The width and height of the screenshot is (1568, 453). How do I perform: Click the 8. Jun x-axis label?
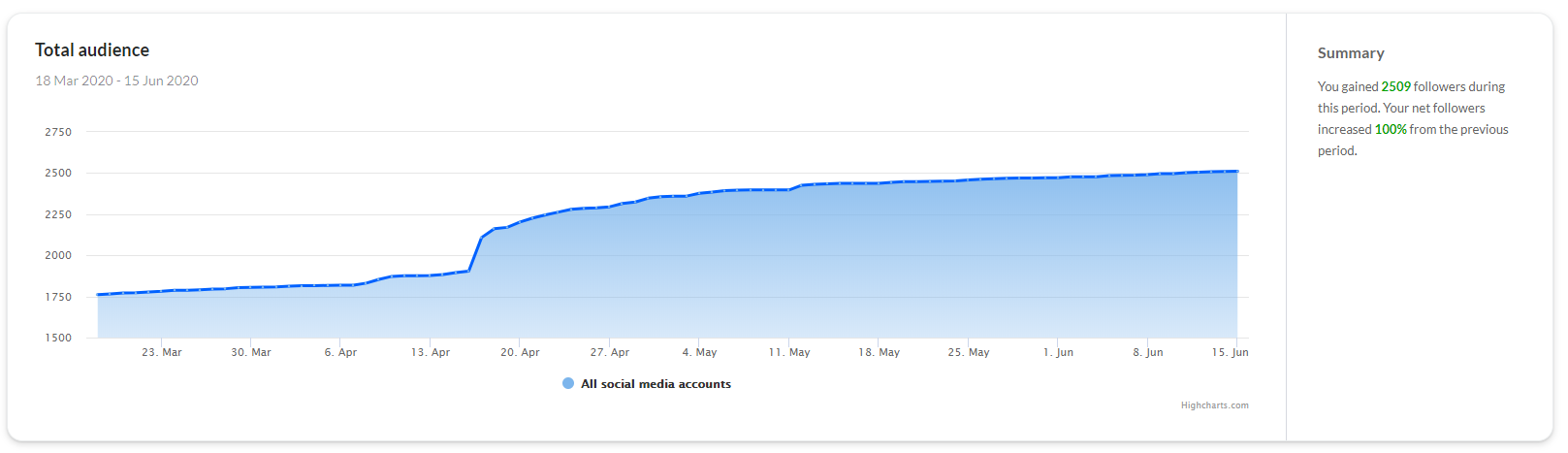(x=1148, y=352)
